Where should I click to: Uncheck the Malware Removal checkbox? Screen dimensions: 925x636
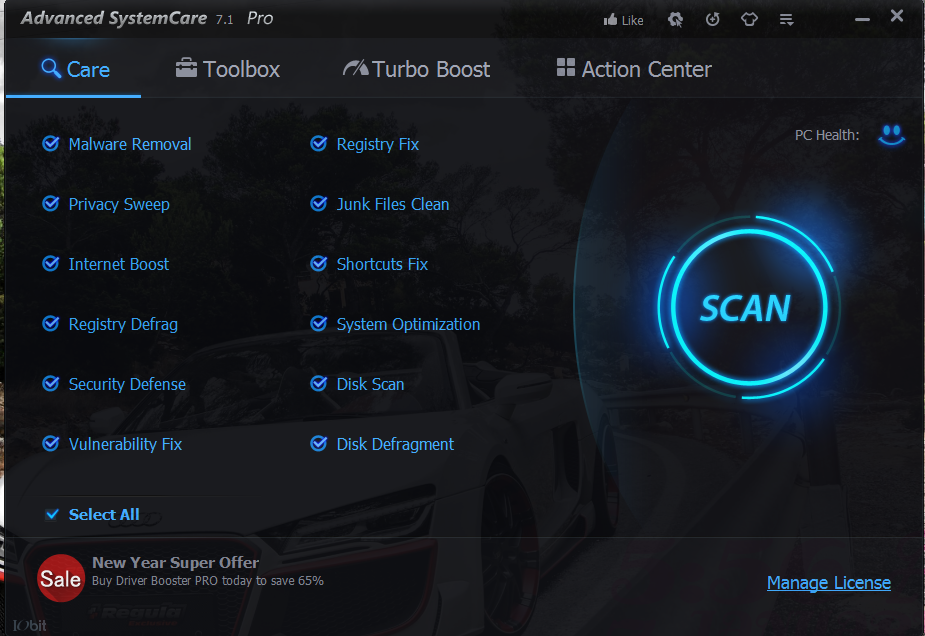[51, 143]
